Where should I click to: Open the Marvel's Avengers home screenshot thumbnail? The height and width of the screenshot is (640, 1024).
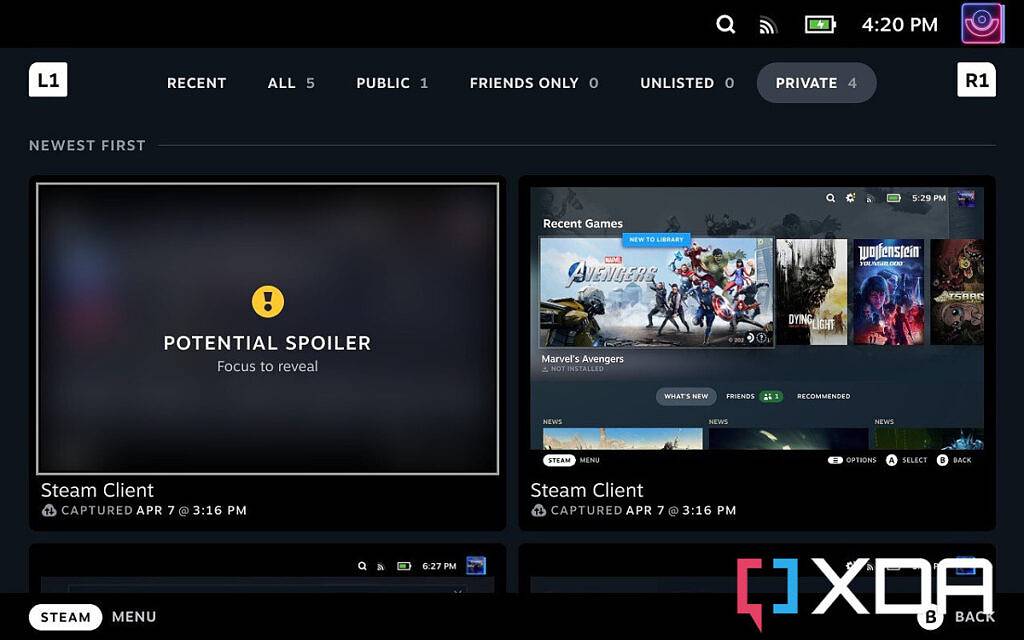757,328
